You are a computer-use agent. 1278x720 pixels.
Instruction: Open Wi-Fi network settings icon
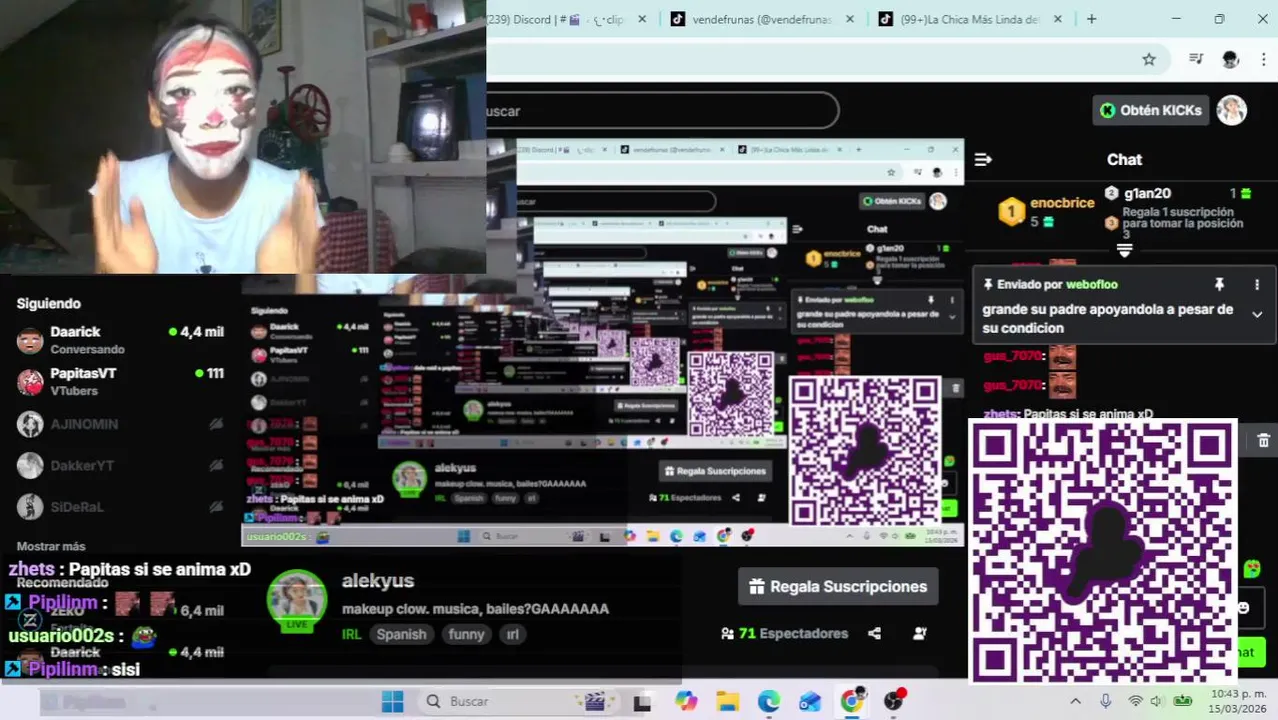(x=1135, y=701)
